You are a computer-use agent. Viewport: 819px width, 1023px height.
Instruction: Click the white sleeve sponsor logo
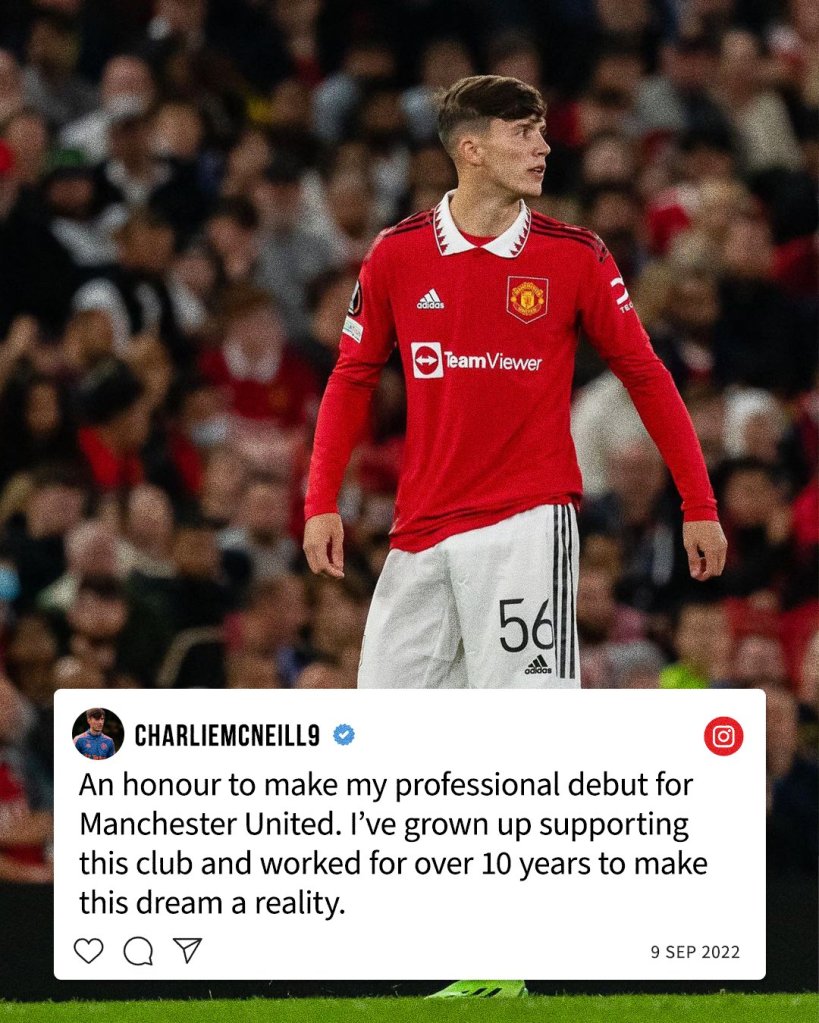(x=620, y=292)
